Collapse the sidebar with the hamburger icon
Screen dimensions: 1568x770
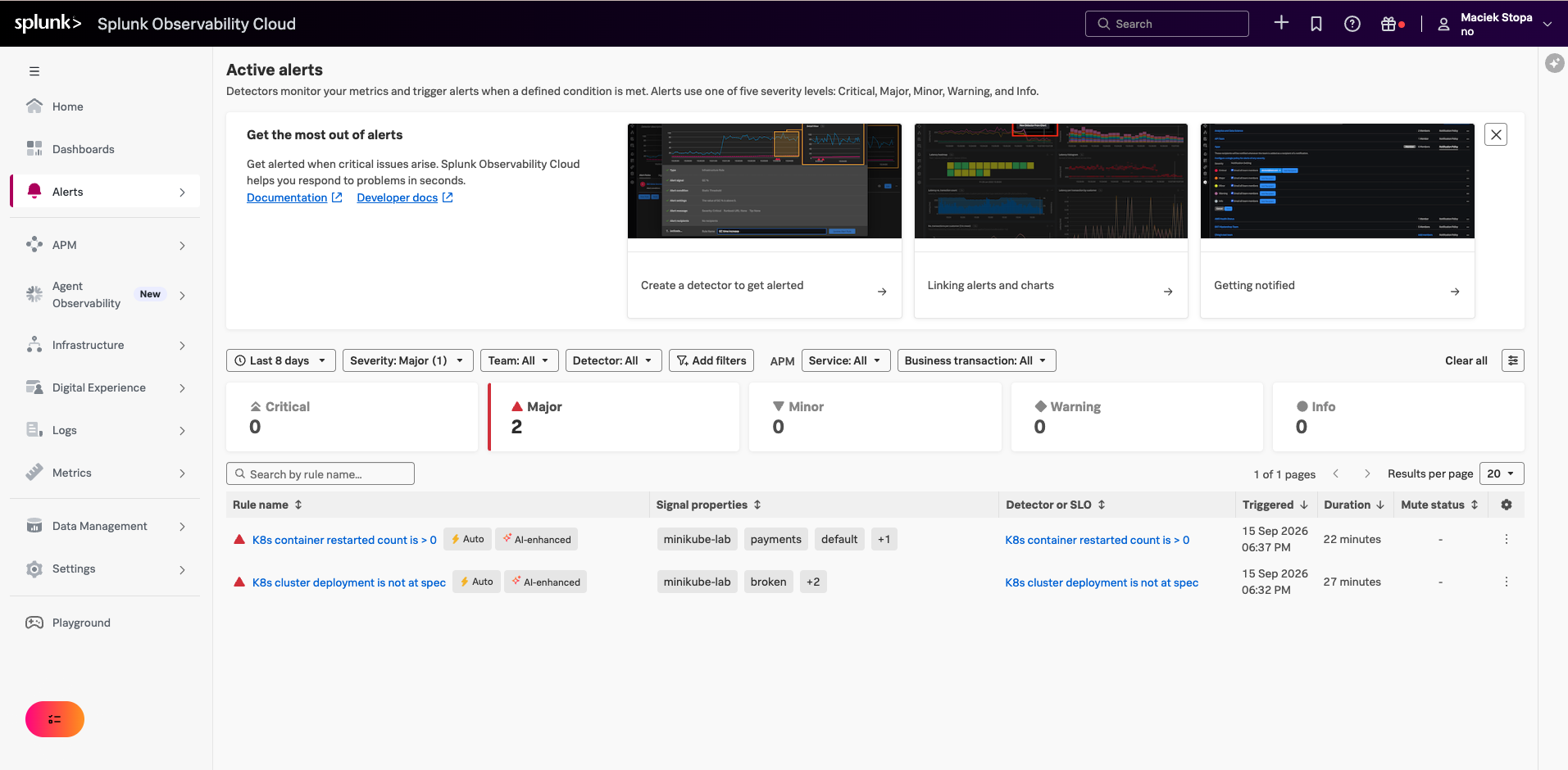(34, 71)
